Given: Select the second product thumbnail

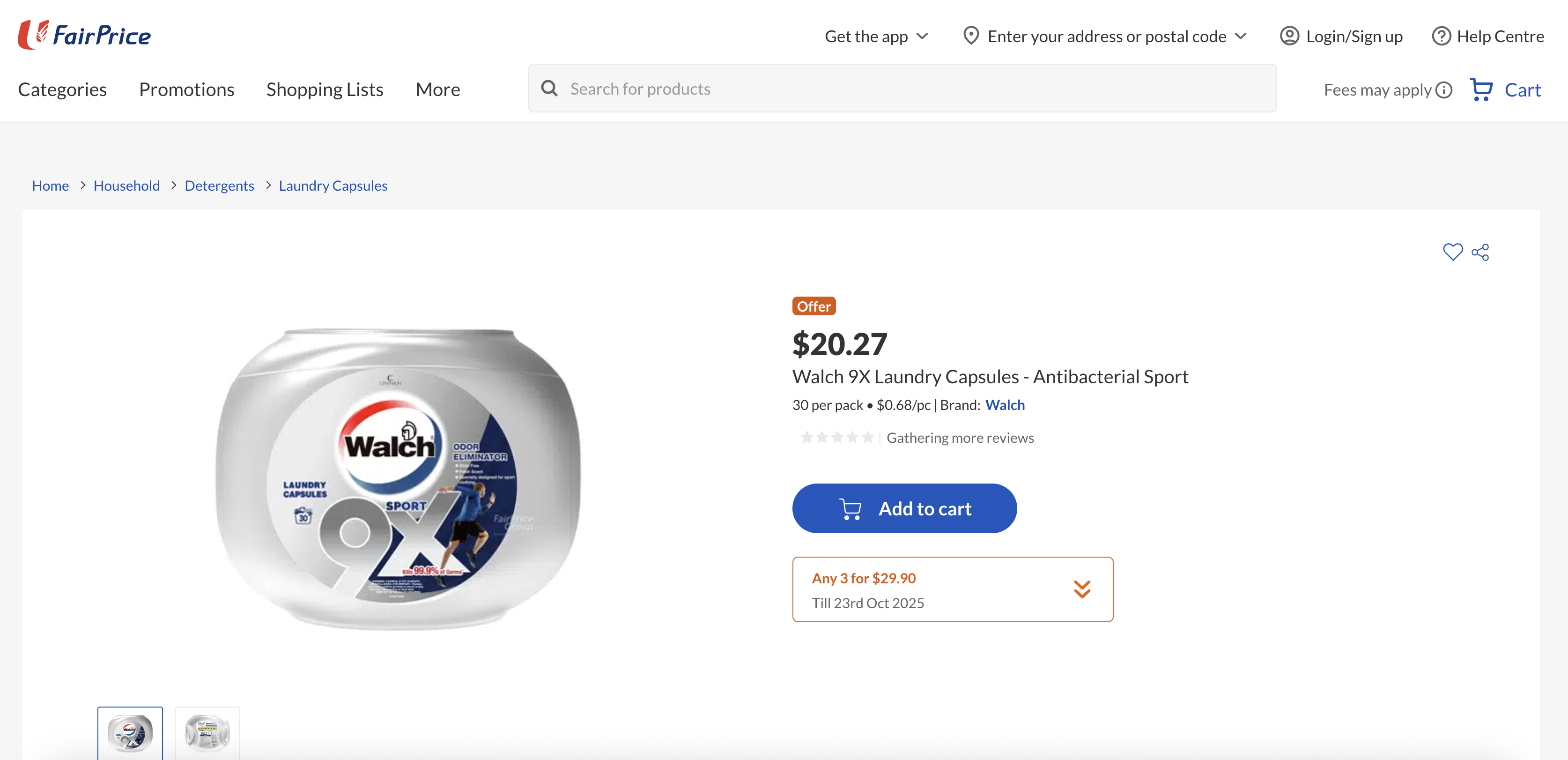Looking at the screenshot, I should coord(207,733).
